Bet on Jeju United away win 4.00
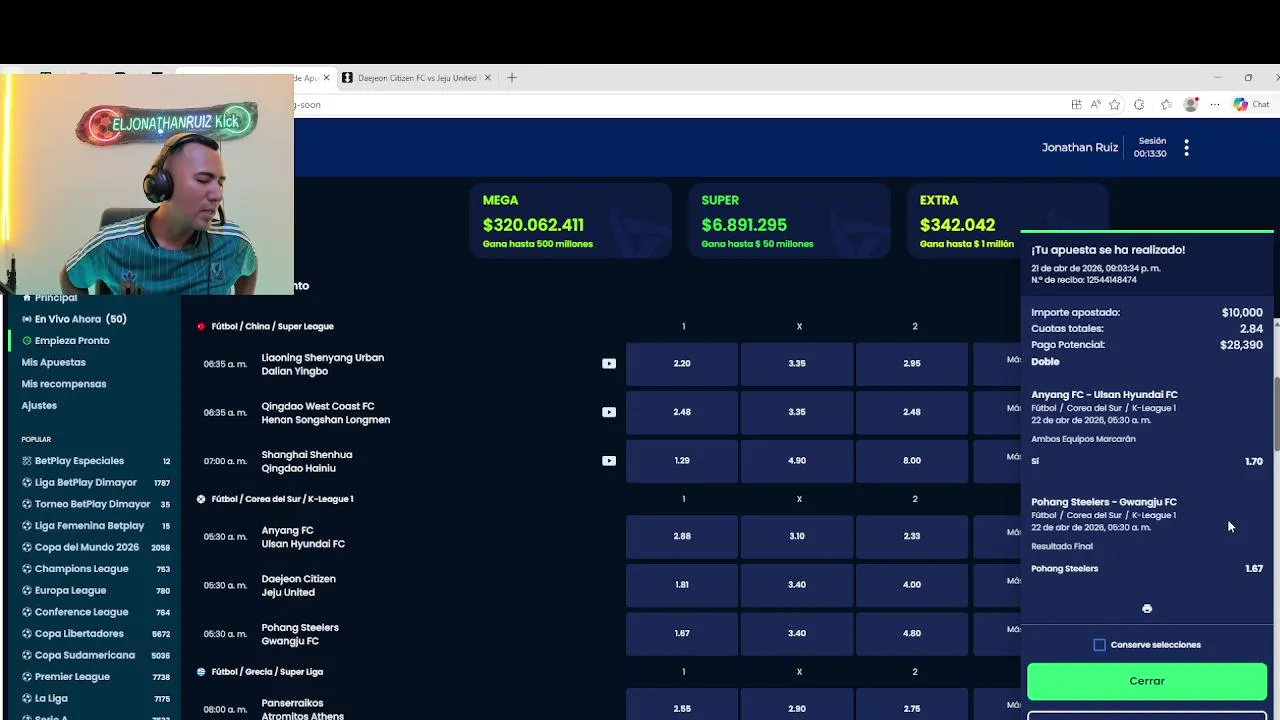The height and width of the screenshot is (720, 1280). pyautogui.click(x=912, y=585)
